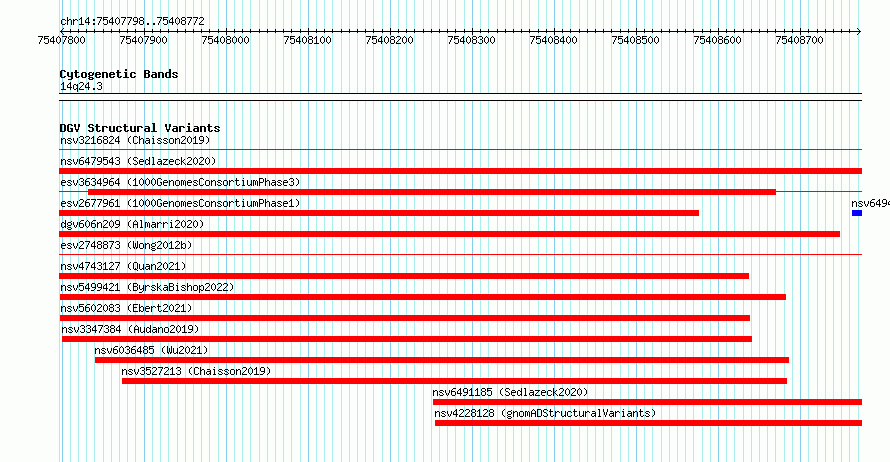Select the esv2748873 (Wong2012b) label
The width and height of the screenshot is (890, 462).
tap(126, 245)
